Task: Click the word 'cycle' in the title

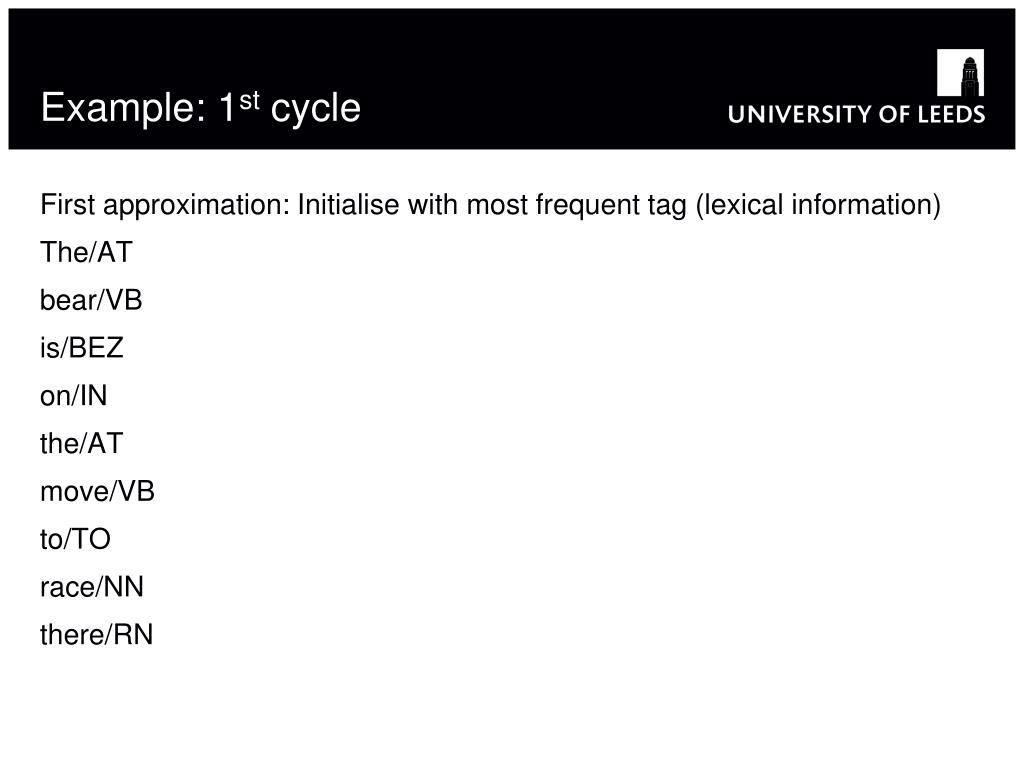Action: [315, 110]
